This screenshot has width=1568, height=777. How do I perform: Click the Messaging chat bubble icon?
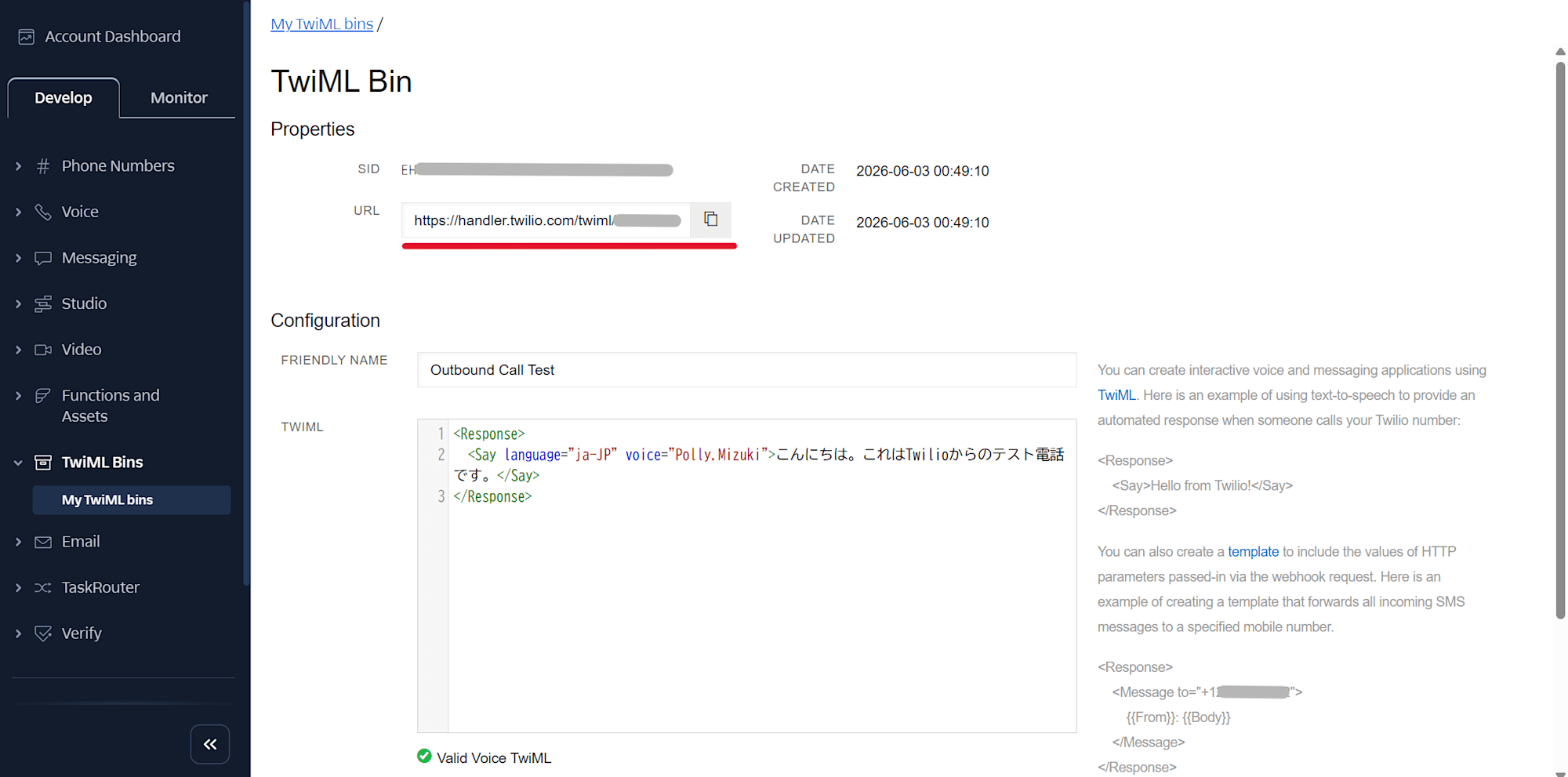click(x=43, y=258)
